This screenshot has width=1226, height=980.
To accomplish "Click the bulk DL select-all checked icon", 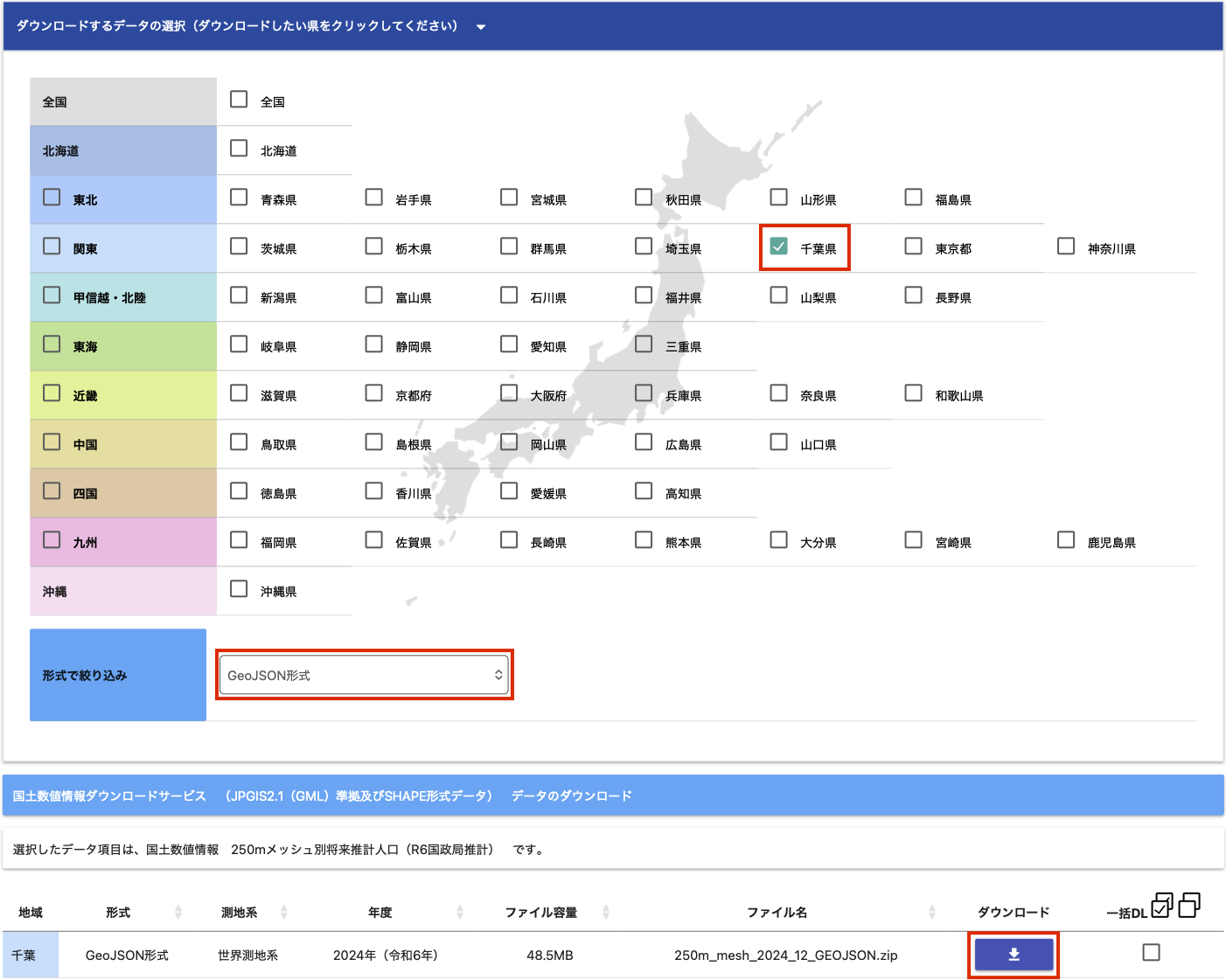I will coord(1161,906).
